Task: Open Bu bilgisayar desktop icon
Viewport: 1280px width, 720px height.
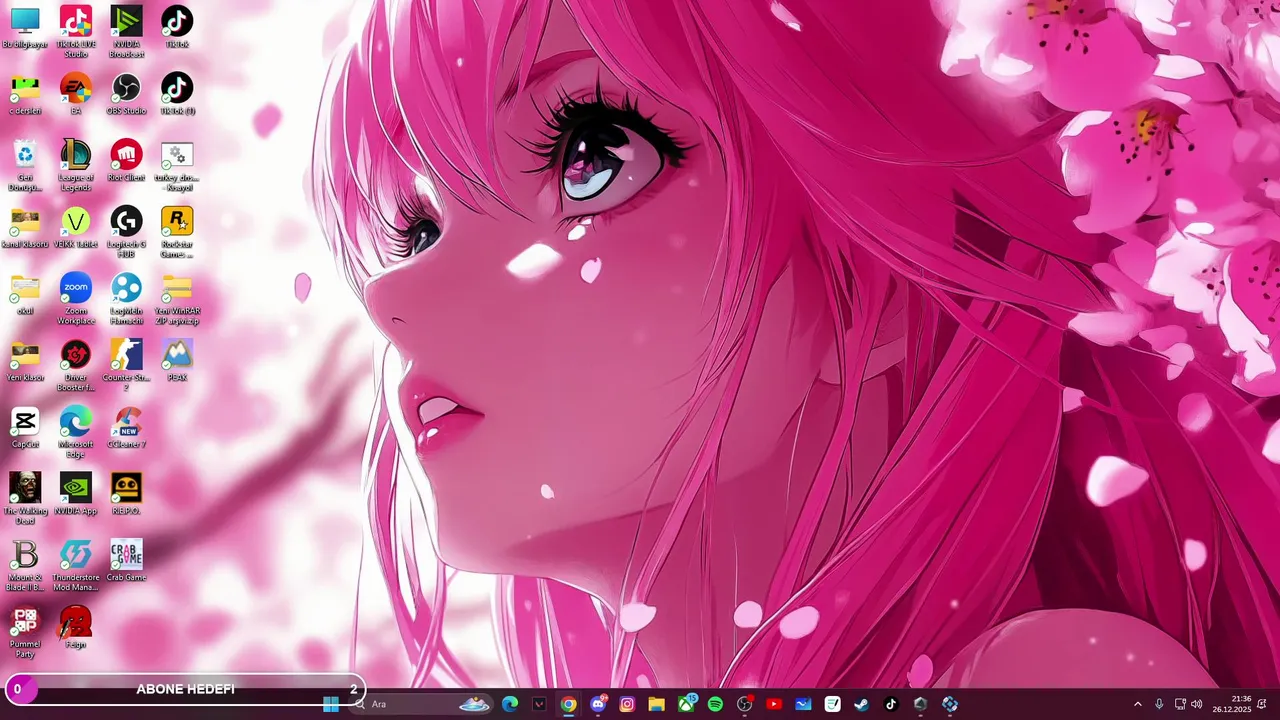Action: [25, 28]
